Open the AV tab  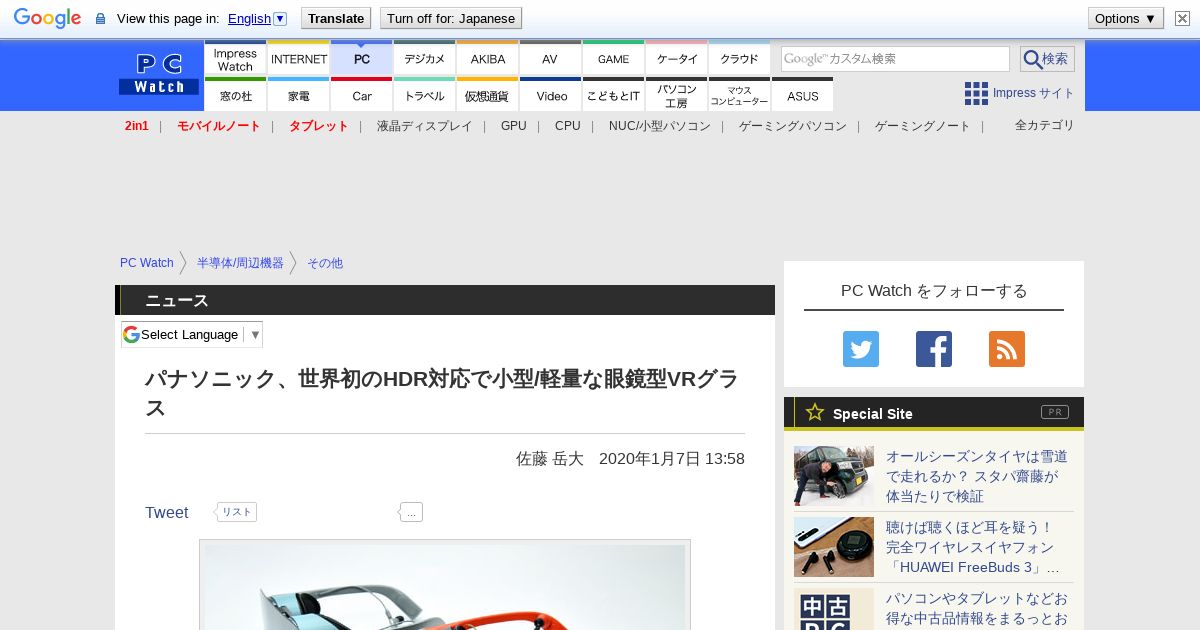click(x=550, y=58)
